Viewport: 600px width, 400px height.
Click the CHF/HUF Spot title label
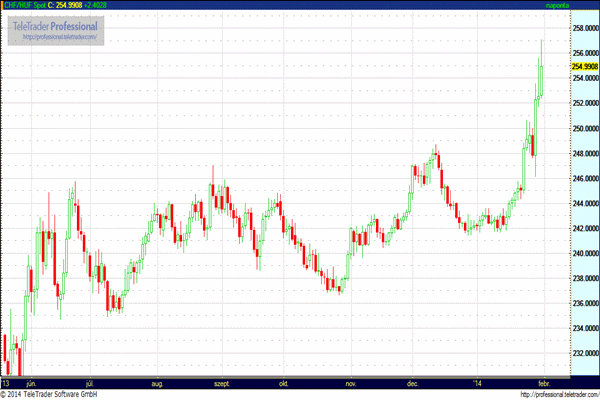click(x=24, y=5)
